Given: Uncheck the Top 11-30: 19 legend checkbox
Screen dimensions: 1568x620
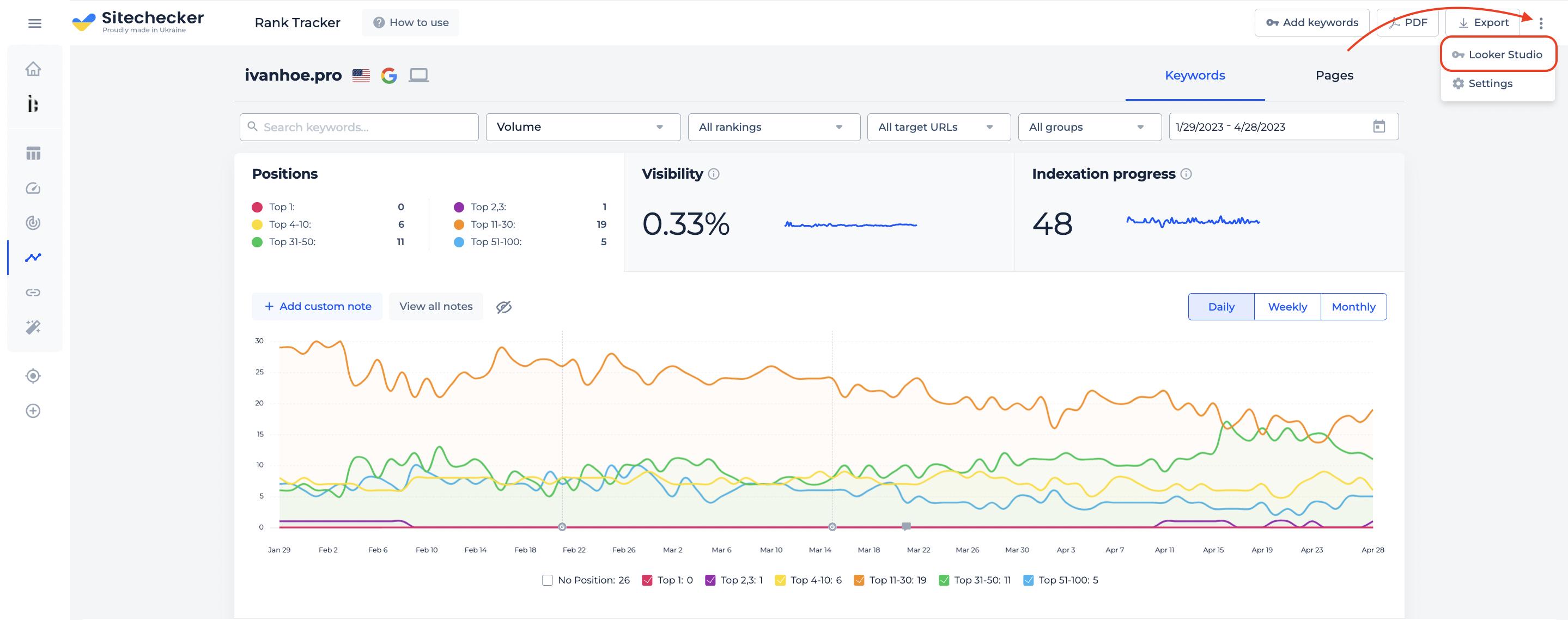Looking at the screenshot, I should (859, 580).
